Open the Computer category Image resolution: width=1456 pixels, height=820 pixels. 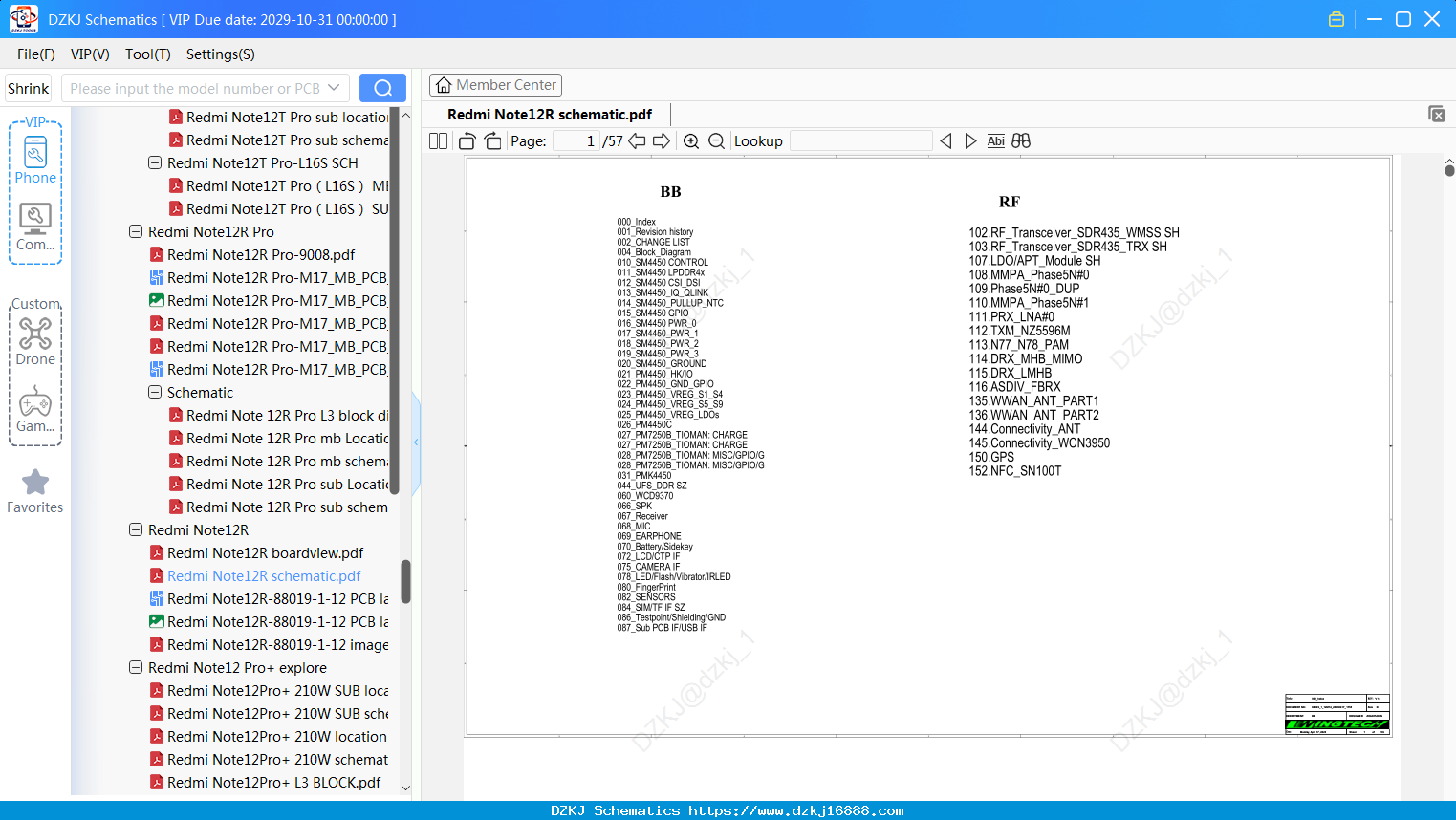click(x=35, y=227)
